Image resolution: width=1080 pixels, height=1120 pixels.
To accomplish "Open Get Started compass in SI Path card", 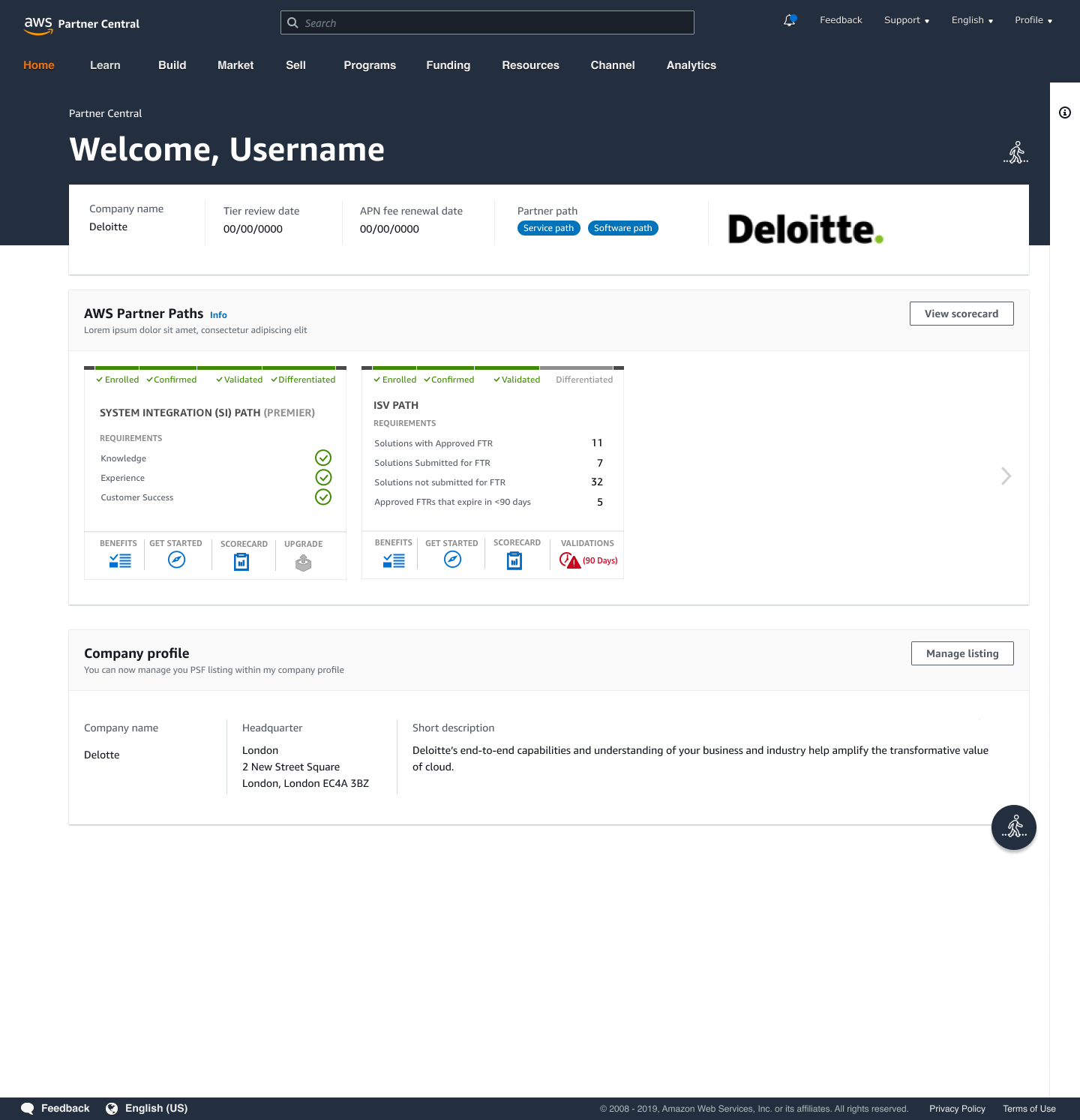I will 176,560.
